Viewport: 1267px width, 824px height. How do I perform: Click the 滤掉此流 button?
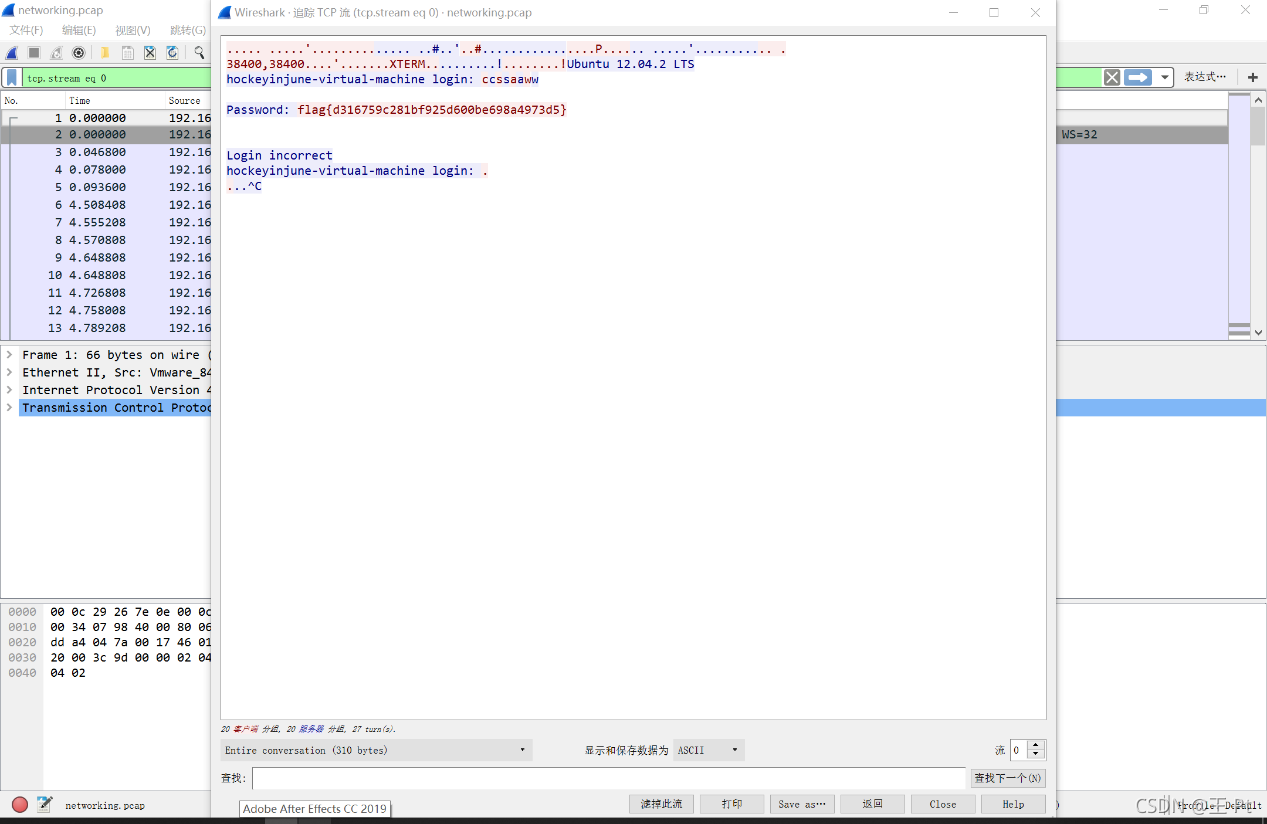pyautogui.click(x=660, y=803)
